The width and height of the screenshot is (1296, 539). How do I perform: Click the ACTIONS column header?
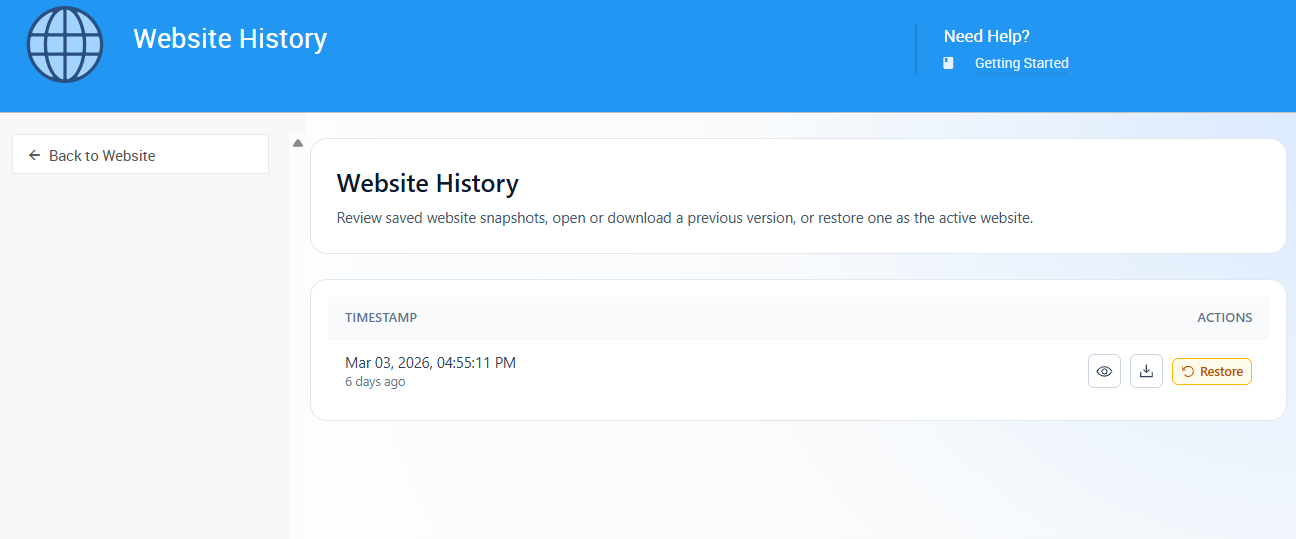1224,317
